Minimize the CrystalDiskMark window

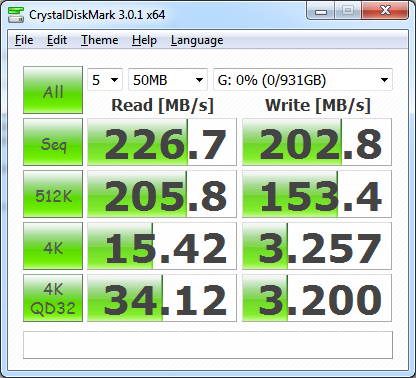(x=321, y=11)
